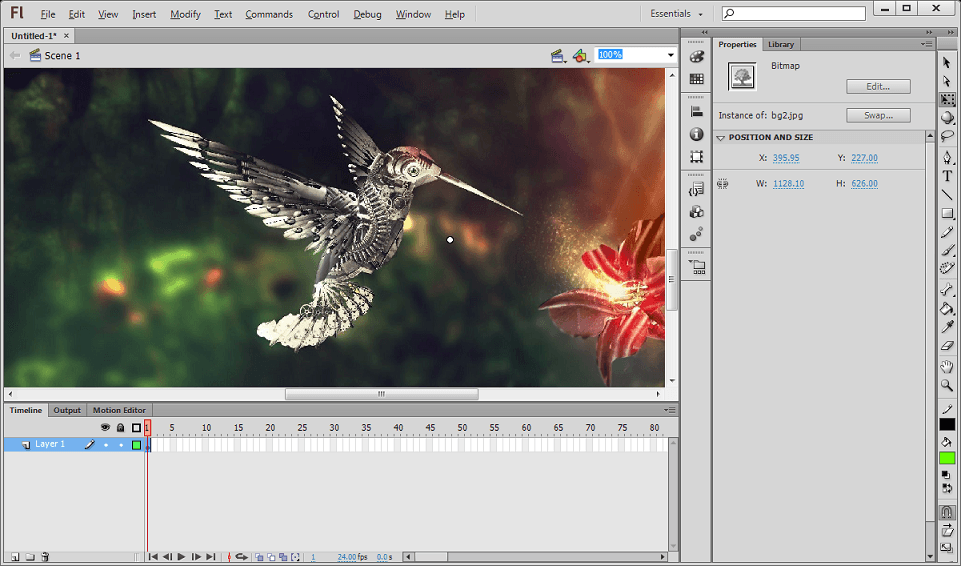
Task: Open the Info panel icon
Action: [x=697, y=134]
